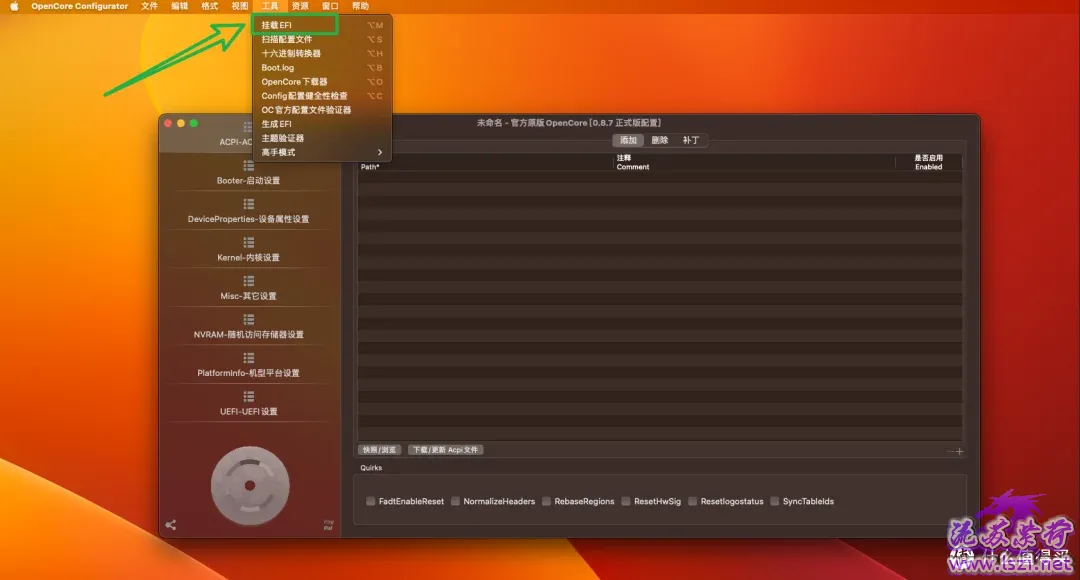The height and width of the screenshot is (580, 1080).
Task: Choose 挂载EFI from the 工具 menu
Action: click(x=322, y=25)
